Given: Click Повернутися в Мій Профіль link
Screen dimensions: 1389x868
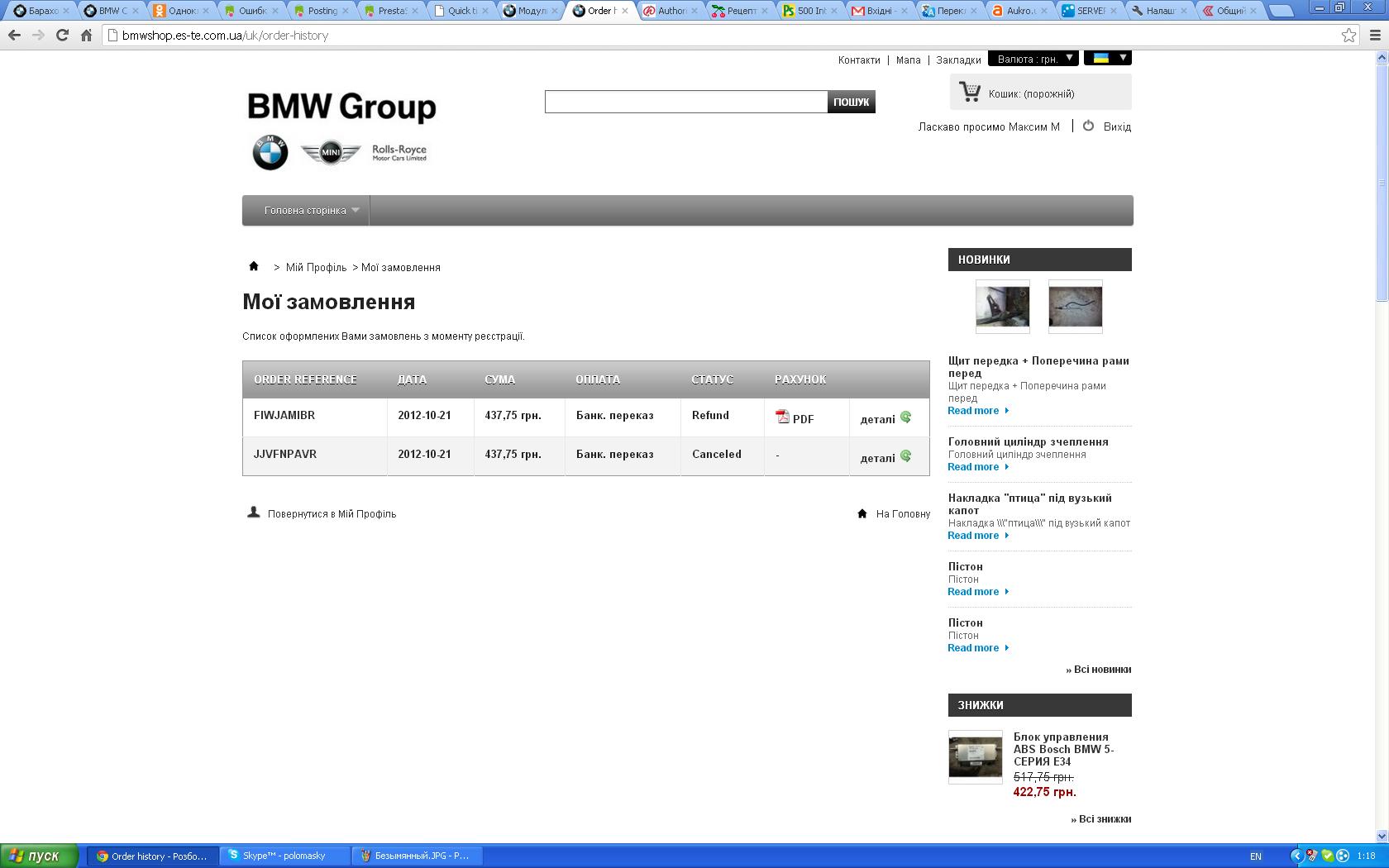Looking at the screenshot, I should pos(332,513).
